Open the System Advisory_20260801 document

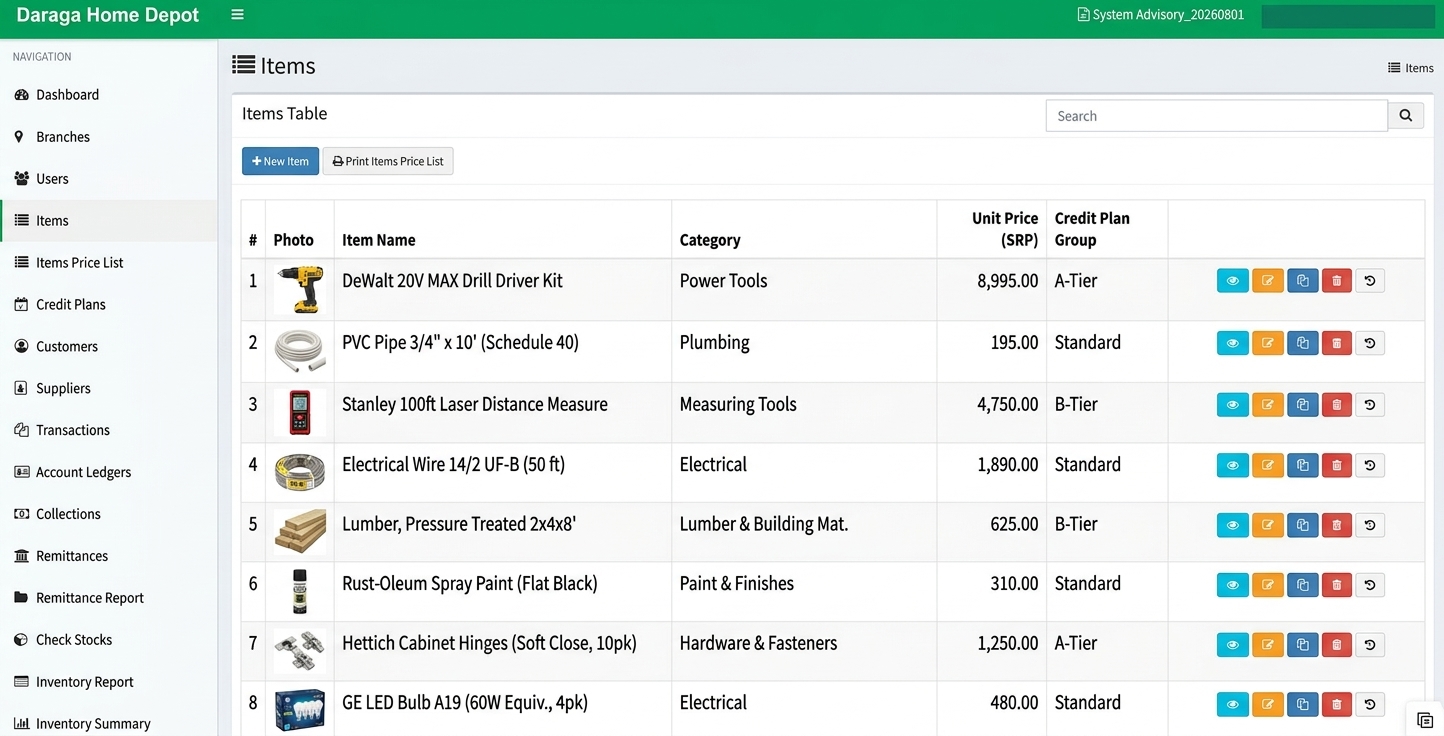[1160, 15]
